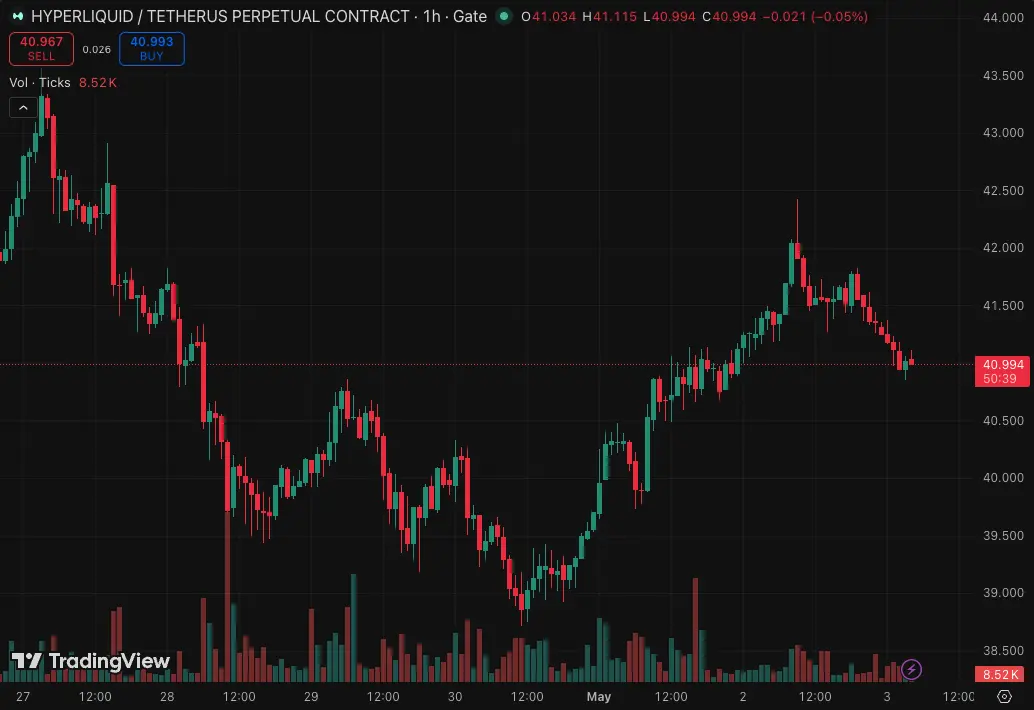Click the Hyperliquid / TetherUS Perpetual Contract title
The image size is (1034, 710).
point(220,16)
